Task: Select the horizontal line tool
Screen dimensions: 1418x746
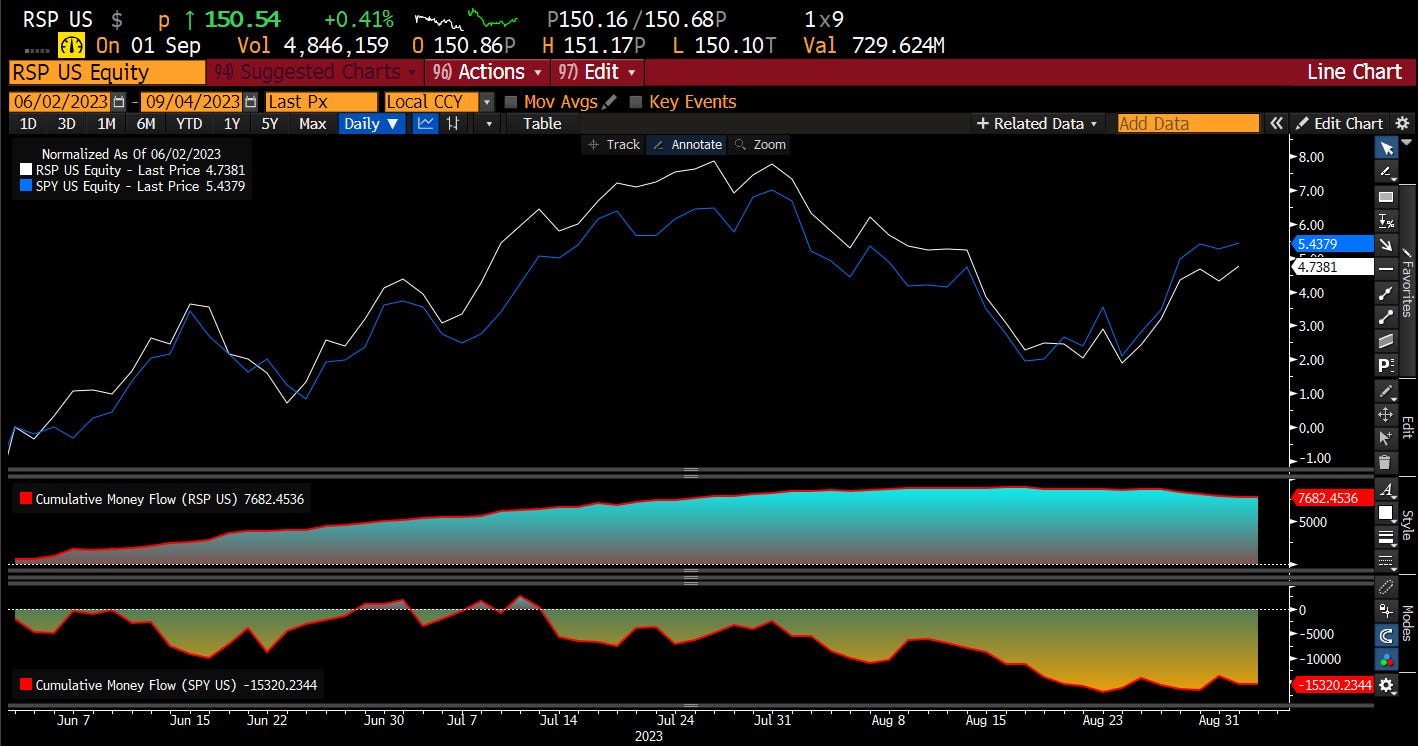Action: tap(1386, 268)
